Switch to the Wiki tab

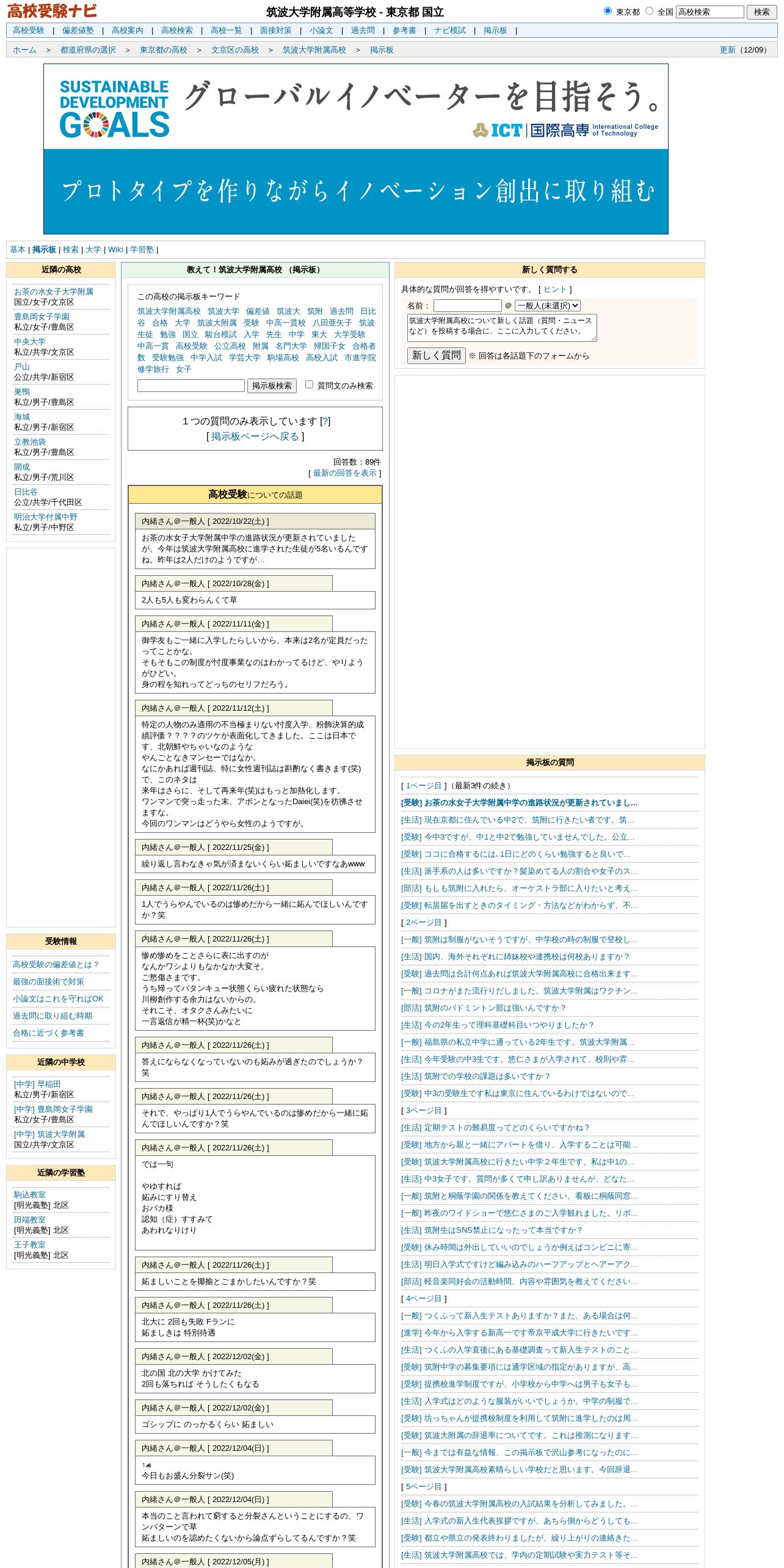[115, 250]
